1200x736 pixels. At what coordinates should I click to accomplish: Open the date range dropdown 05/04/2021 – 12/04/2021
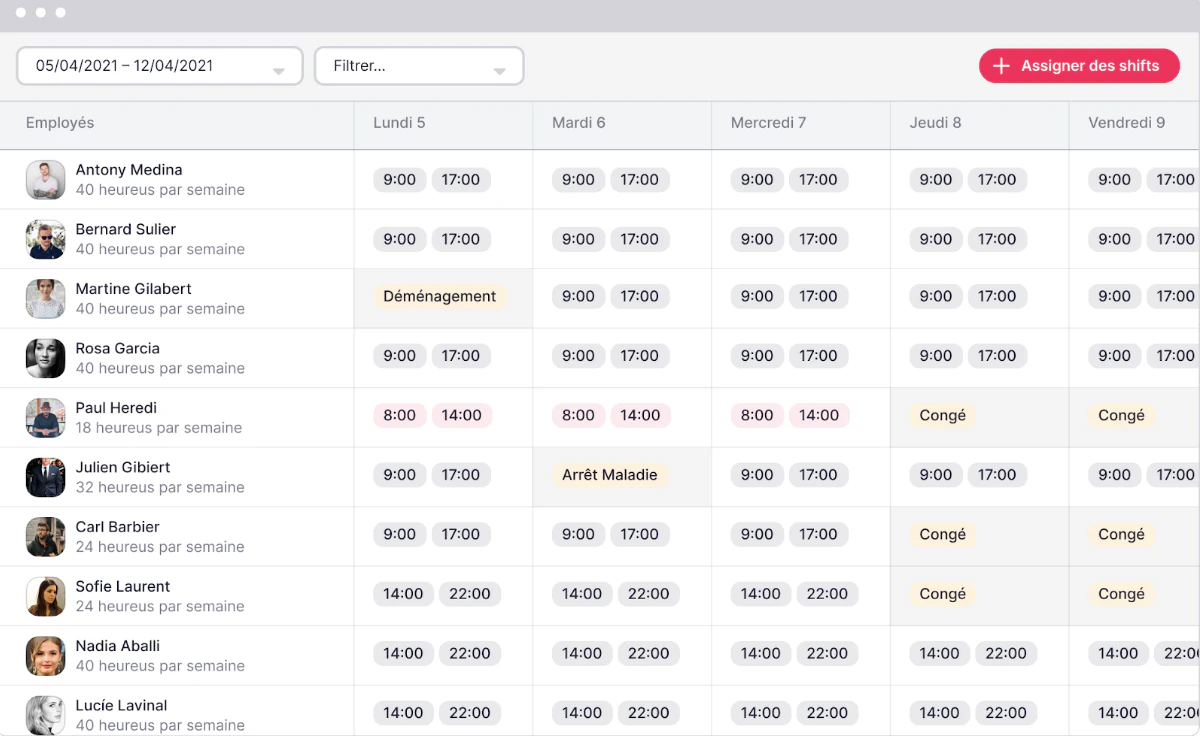[x=160, y=66]
